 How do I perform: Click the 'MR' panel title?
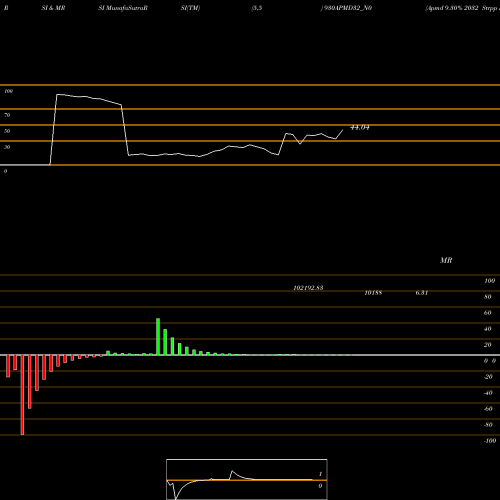pyautogui.click(x=446, y=260)
